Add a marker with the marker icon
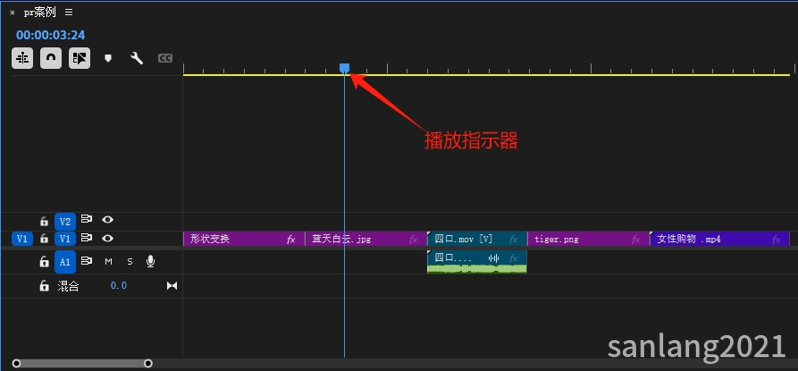Viewport: 798px width, 371px height. click(x=108, y=59)
